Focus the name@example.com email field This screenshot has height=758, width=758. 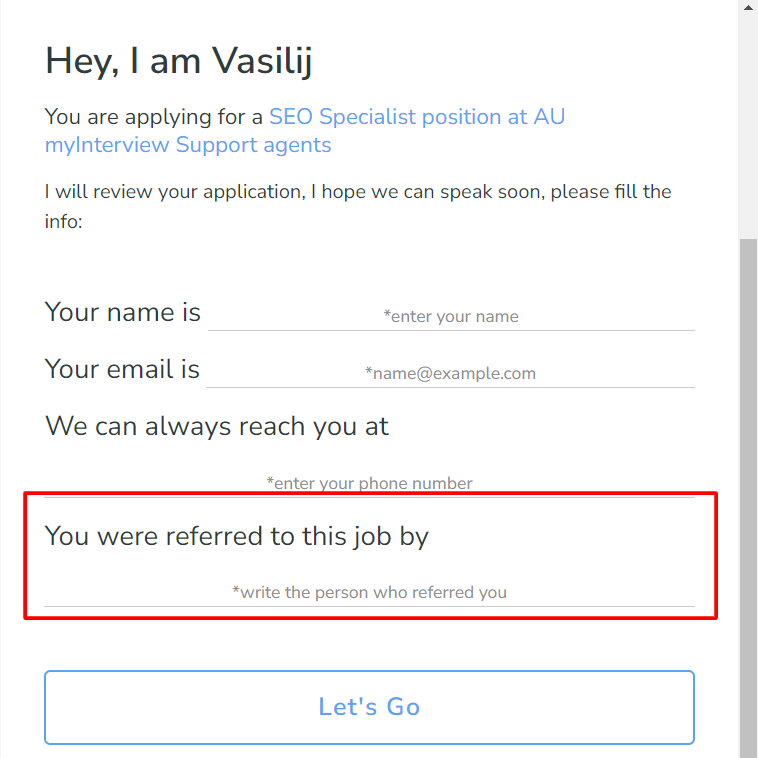coord(450,373)
